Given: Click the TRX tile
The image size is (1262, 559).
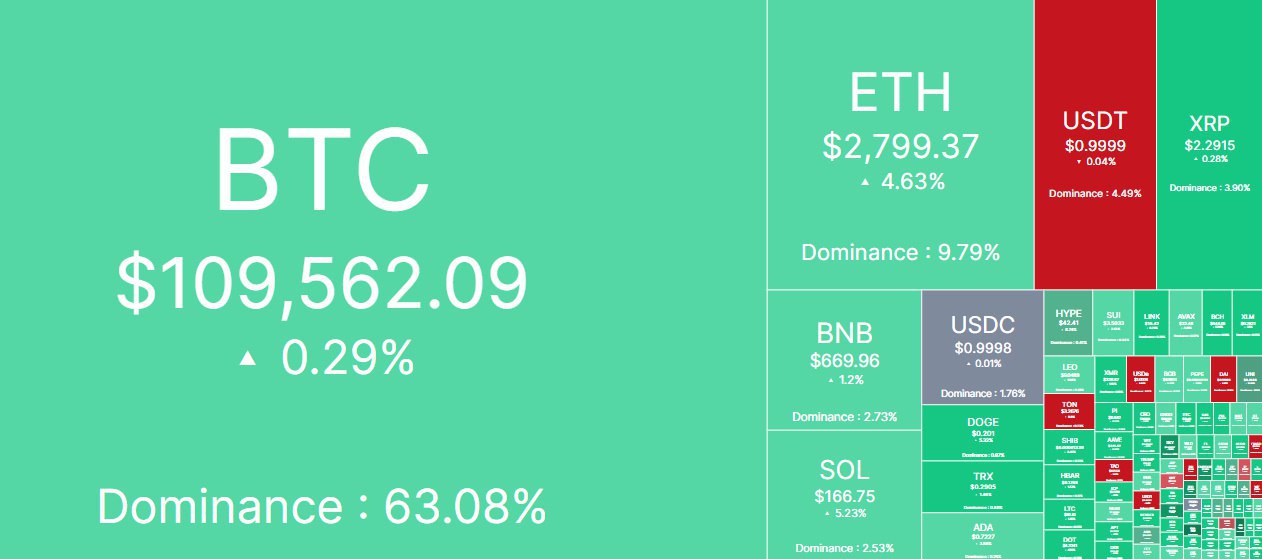Looking at the screenshot, I should (982, 486).
